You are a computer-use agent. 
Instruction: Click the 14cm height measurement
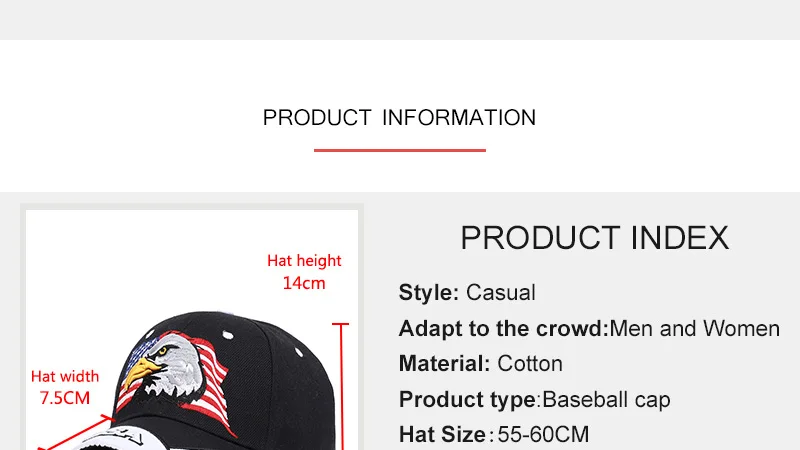(304, 283)
